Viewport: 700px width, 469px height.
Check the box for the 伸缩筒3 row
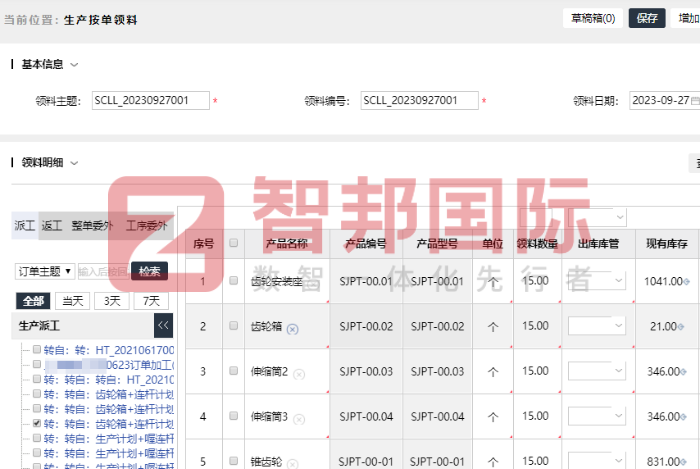click(x=233, y=415)
